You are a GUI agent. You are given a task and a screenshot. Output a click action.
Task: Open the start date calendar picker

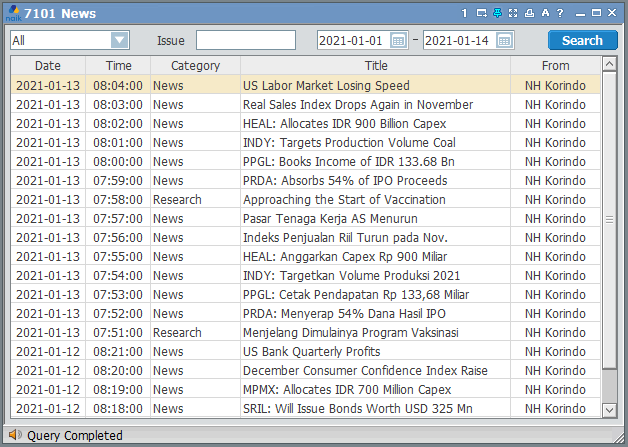(x=398, y=40)
